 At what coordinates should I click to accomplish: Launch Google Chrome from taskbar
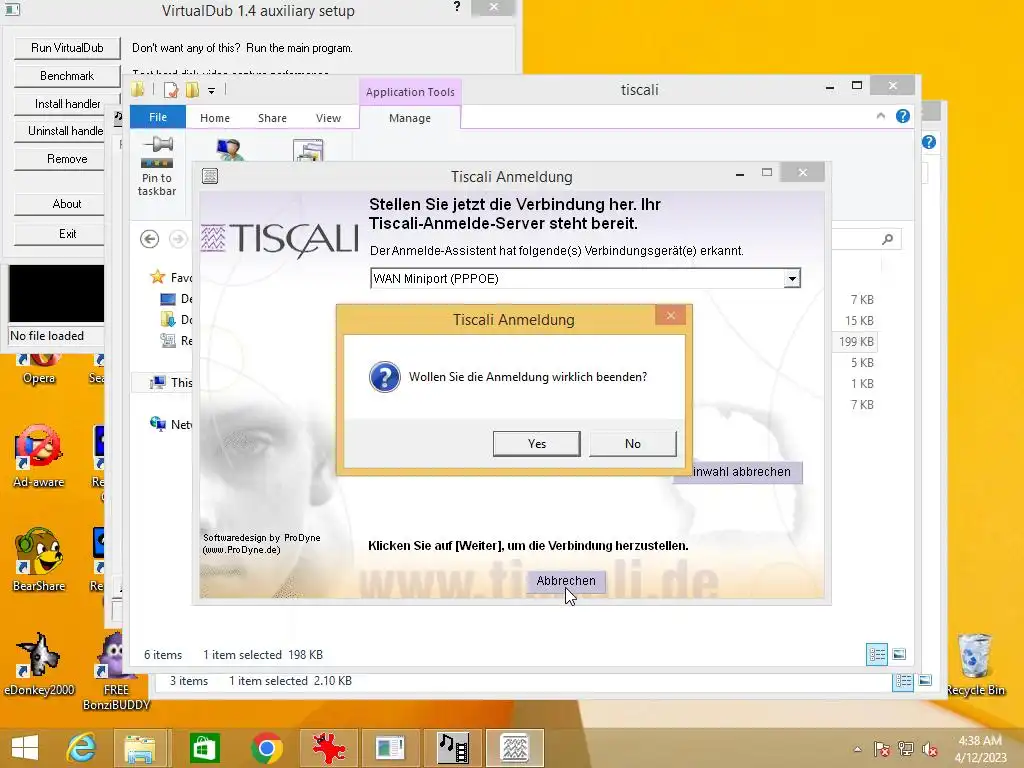(x=266, y=748)
